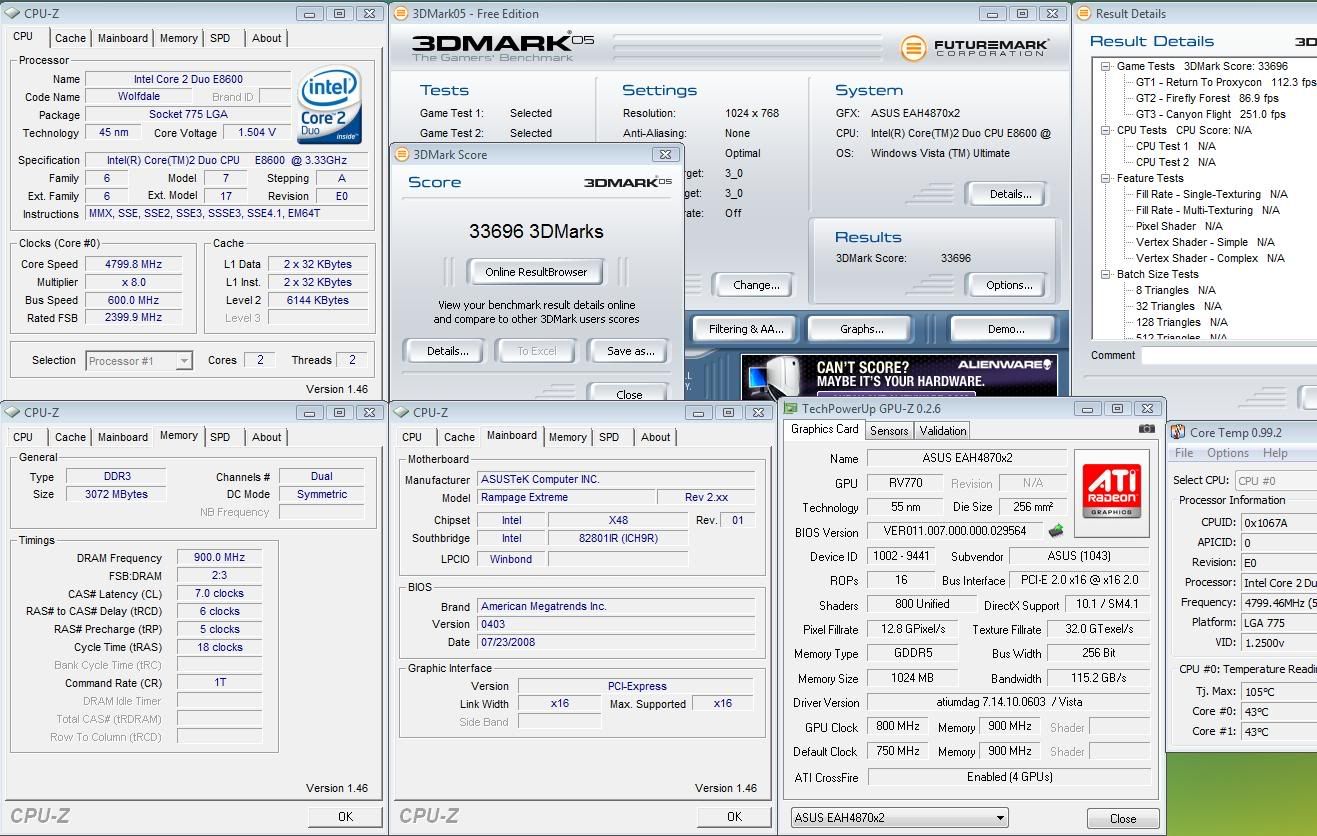This screenshot has height=836, width=1317.
Task: Close the 3DMark Score dialog with X
Action: (664, 154)
